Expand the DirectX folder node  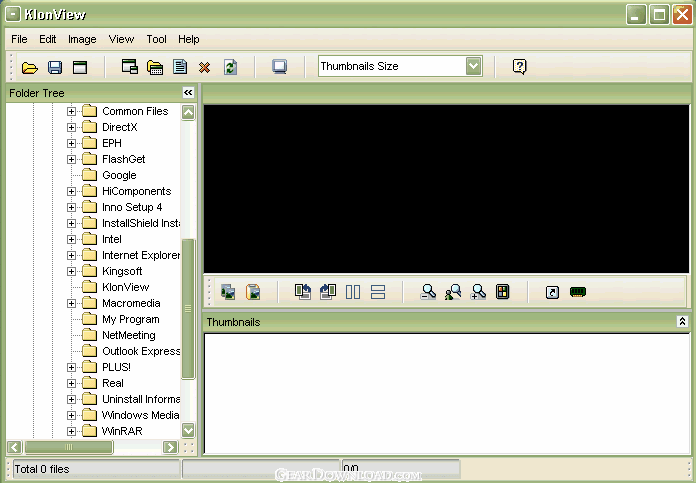pyautogui.click(x=71, y=127)
